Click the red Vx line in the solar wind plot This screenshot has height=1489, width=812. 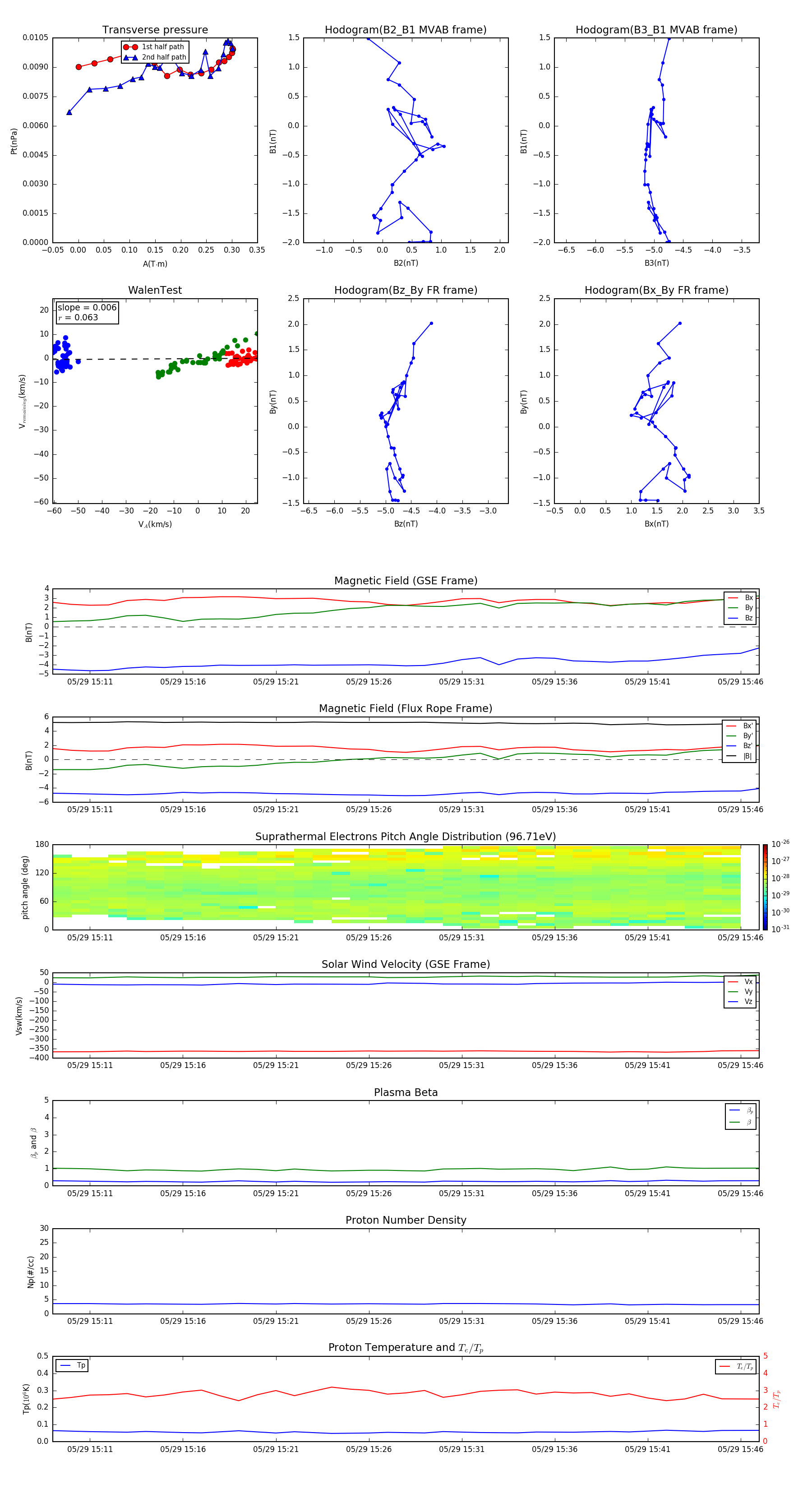pyautogui.click(x=405, y=1051)
